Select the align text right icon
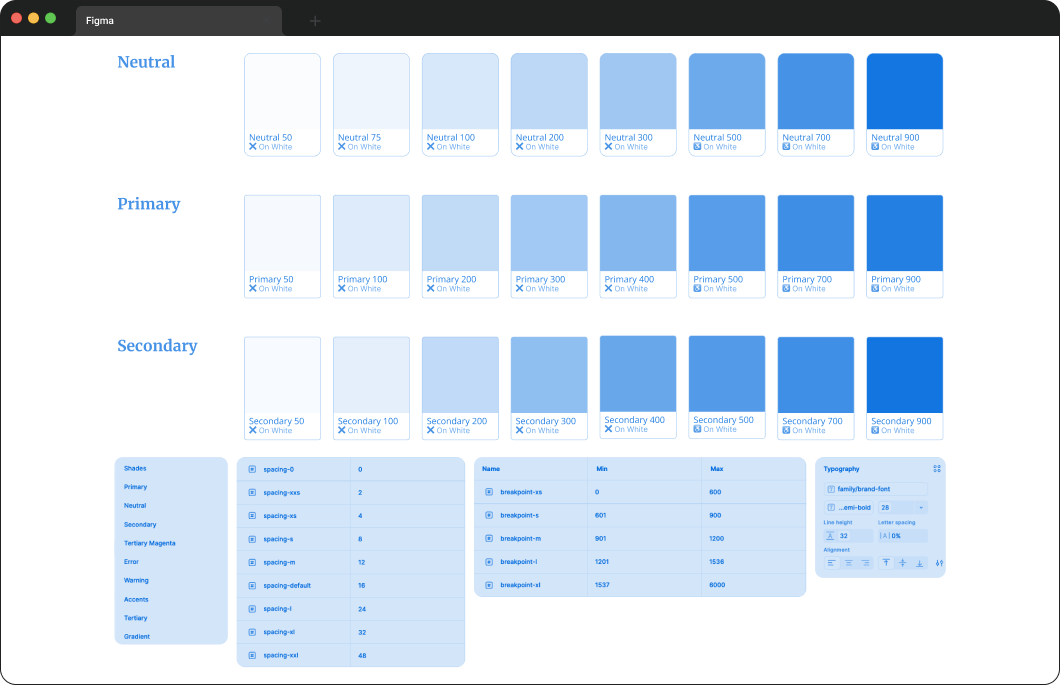The image size is (1060, 685). (865, 563)
